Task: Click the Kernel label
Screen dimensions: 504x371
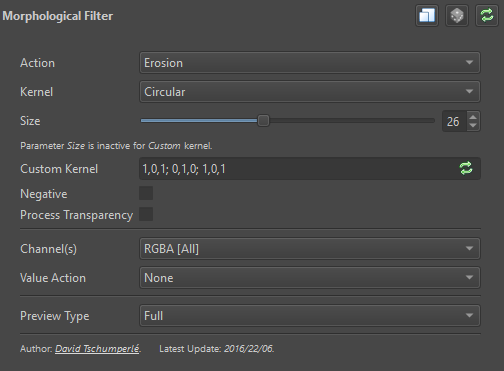Action: click(x=36, y=92)
